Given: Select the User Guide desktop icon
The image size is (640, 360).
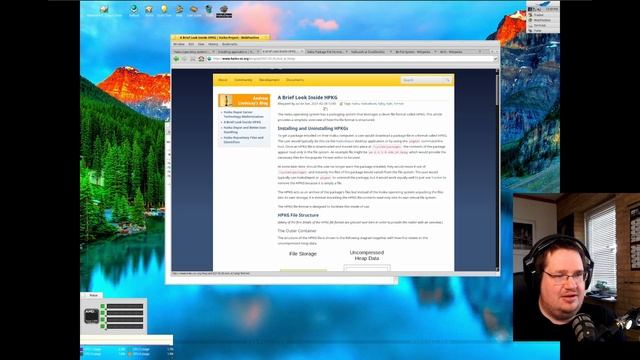Looking at the screenshot, I should pos(194,10).
